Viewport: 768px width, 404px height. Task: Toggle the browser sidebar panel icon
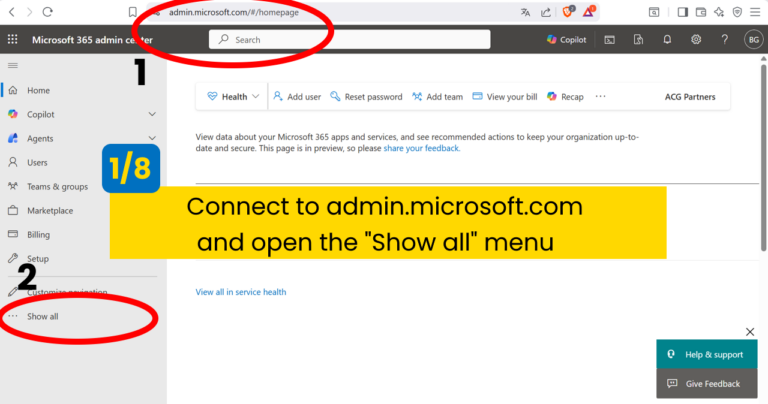pyautogui.click(x=683, y=12)
